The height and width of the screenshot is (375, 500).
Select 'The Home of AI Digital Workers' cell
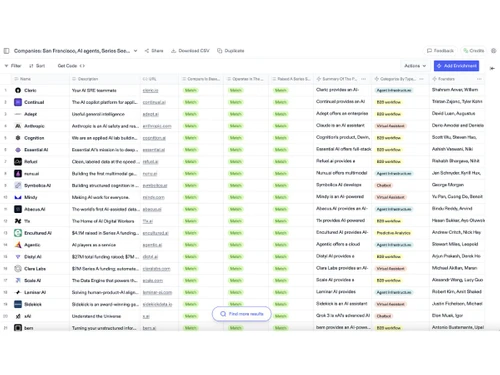point(105,221)
